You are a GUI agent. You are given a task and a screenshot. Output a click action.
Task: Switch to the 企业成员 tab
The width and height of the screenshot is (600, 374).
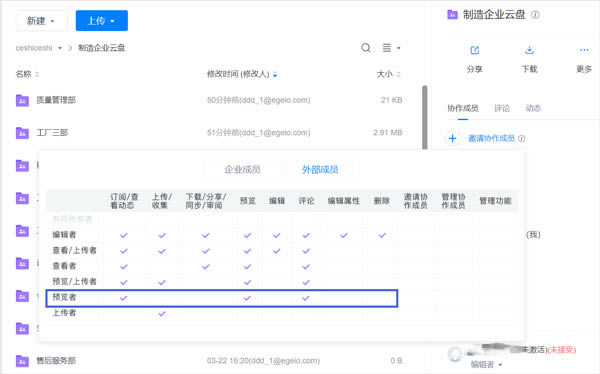pyautogui.click(x=243, y=170)
